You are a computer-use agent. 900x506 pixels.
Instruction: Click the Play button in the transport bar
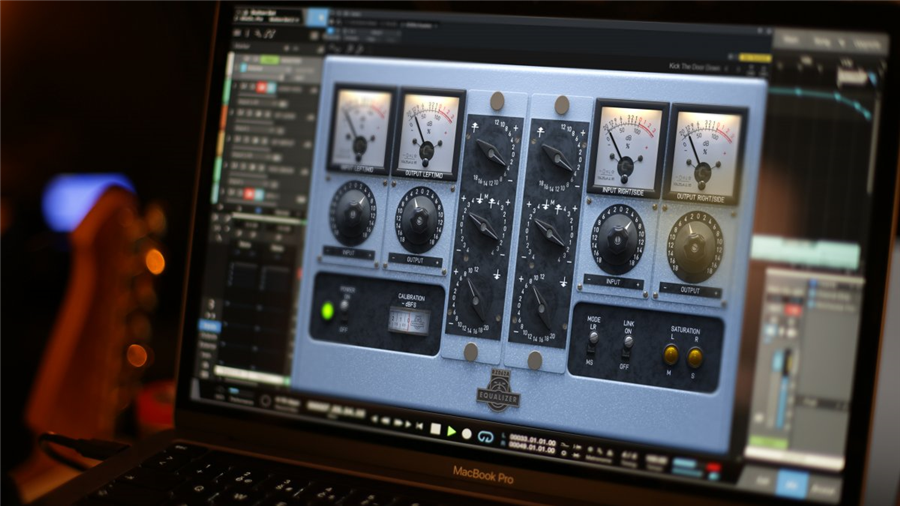pos(452,431)
